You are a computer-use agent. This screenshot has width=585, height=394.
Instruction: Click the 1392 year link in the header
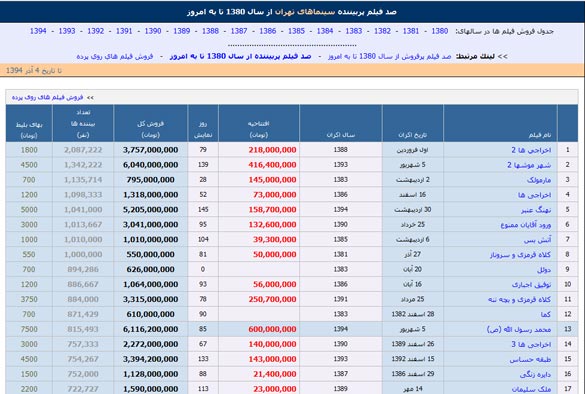[96, 31]
